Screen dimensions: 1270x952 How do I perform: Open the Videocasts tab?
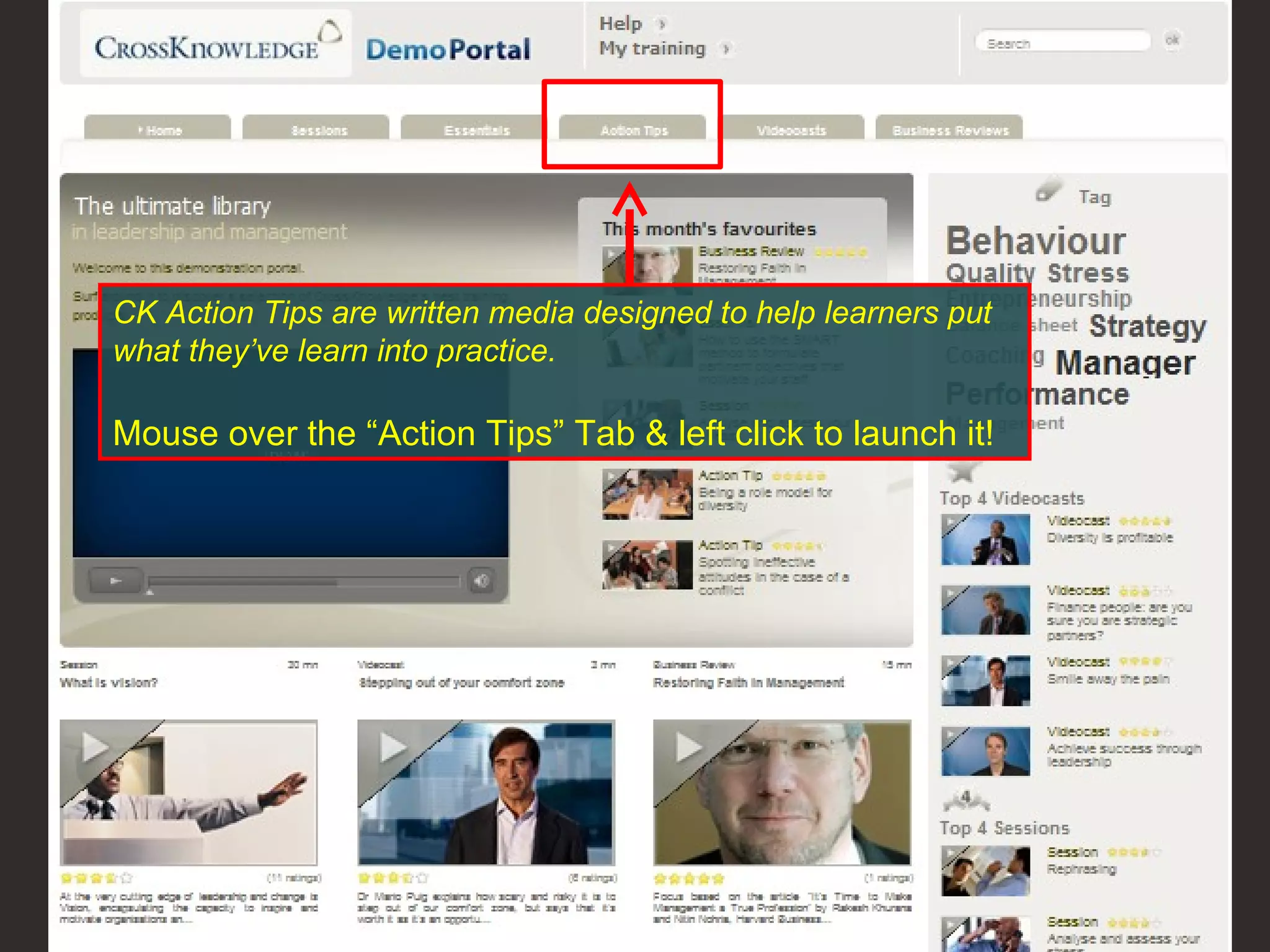792,129
